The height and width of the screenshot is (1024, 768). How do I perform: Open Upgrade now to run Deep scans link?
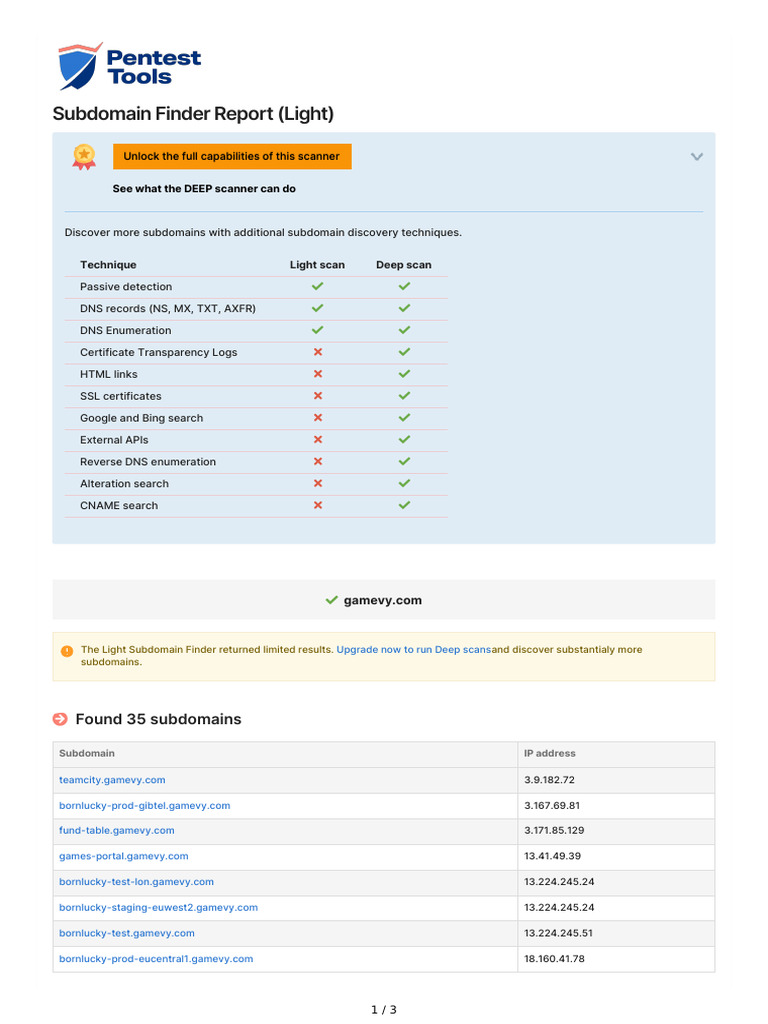[x=413, y=650]
